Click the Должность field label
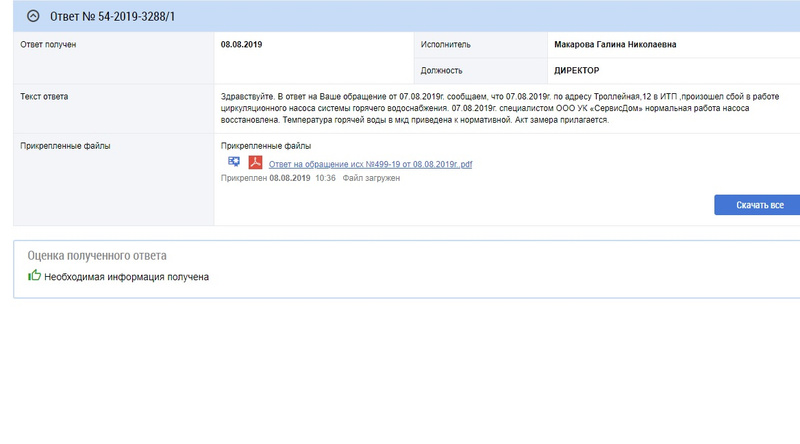 click(441, 70)
